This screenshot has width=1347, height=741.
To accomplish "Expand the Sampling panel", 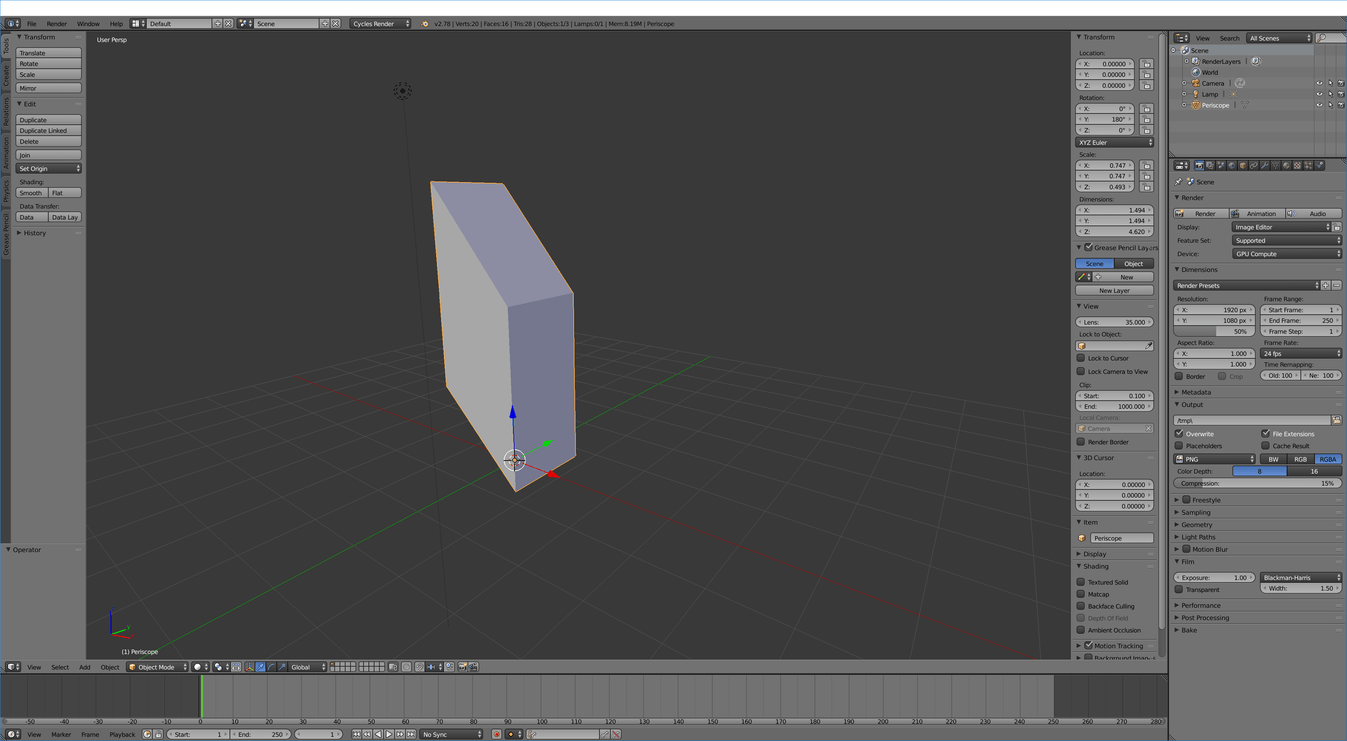I will [x=1196, y=512].
